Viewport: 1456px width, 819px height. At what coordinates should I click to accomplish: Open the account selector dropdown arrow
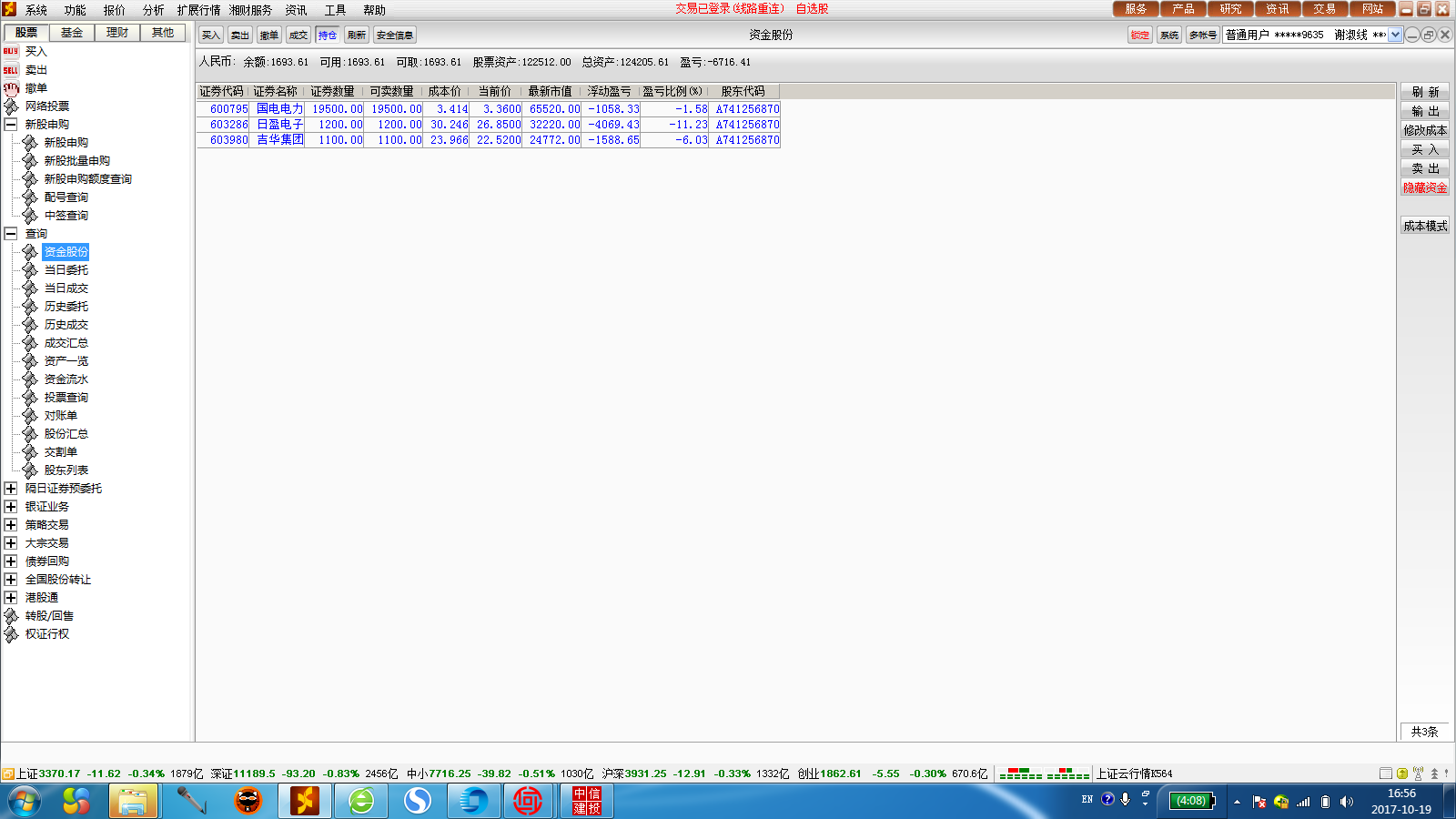coord(1395,35)
